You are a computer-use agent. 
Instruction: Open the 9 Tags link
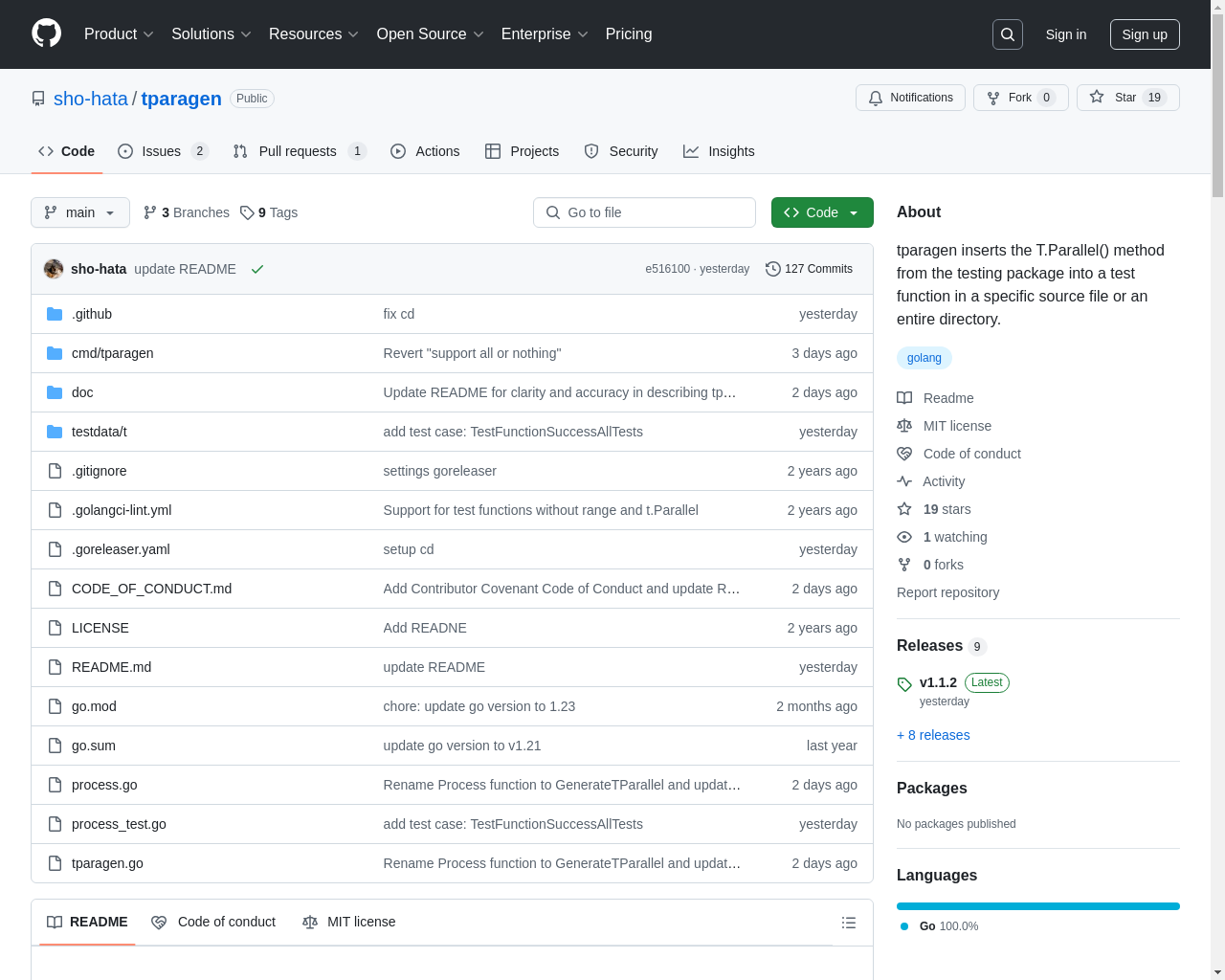pyautogui.click(x=269, y=212)
